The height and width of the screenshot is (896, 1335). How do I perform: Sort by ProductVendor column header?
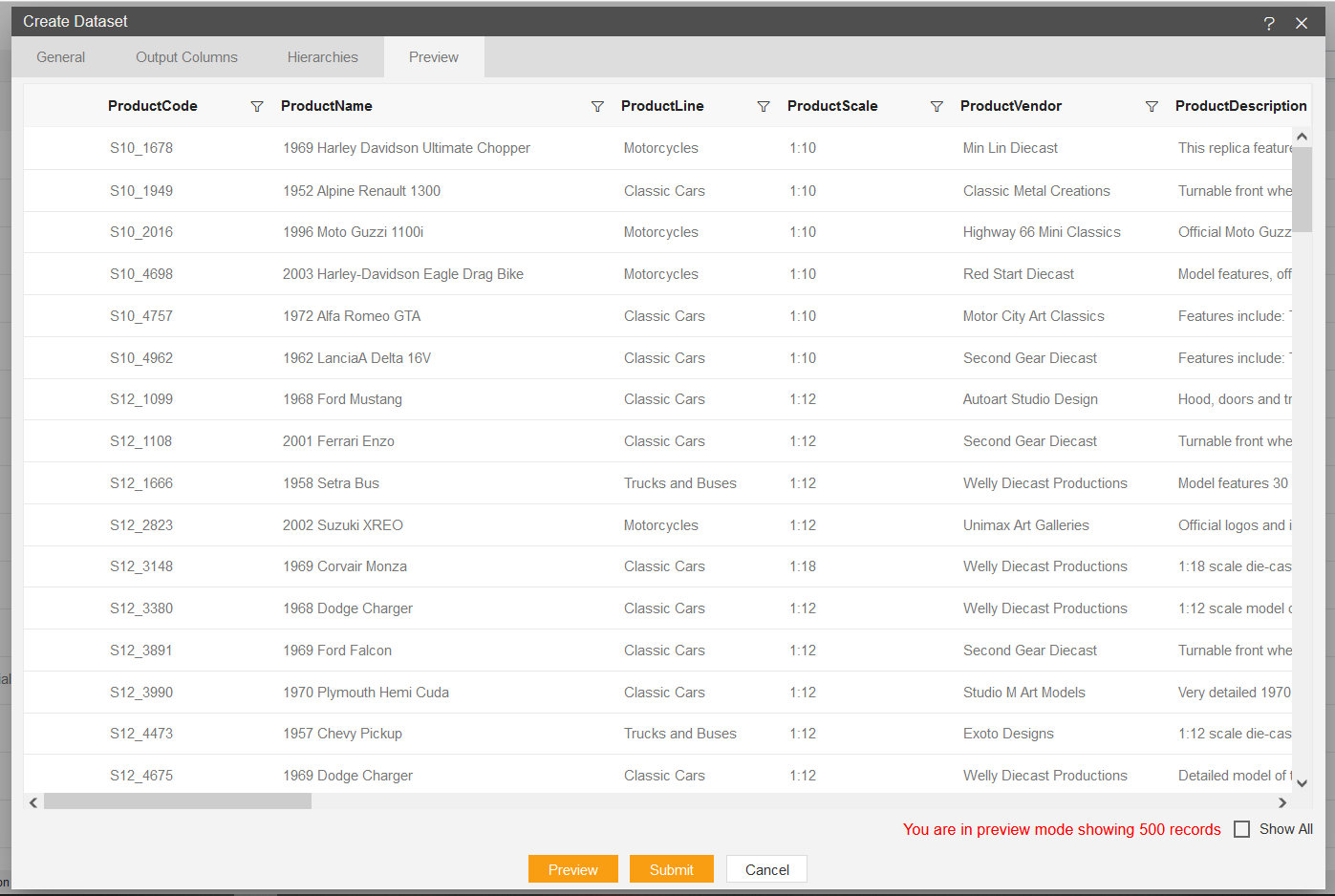click(x=1011, y=106)
